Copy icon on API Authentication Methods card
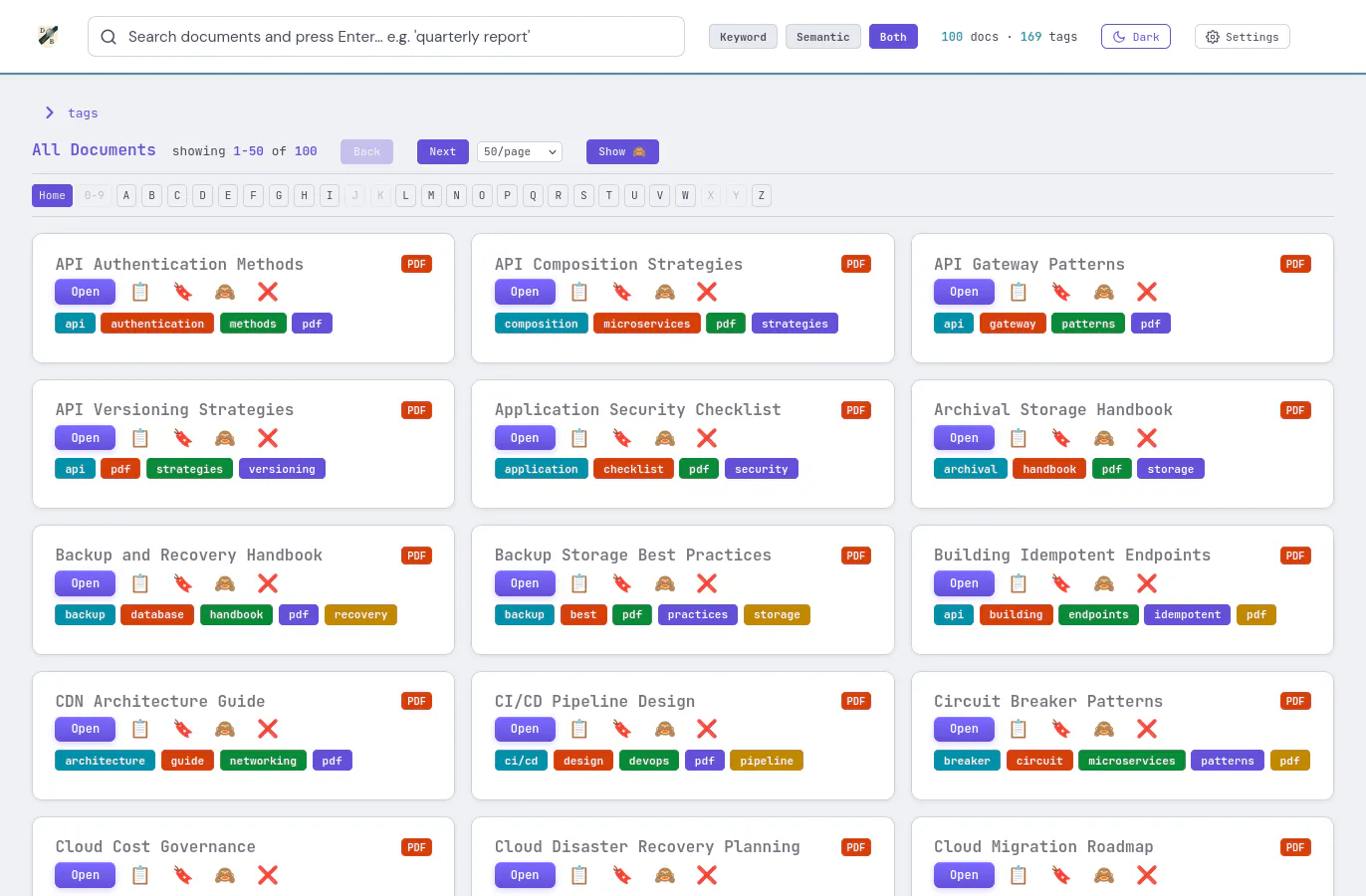The image size is (1366, 896). click(x=140, y=292)
